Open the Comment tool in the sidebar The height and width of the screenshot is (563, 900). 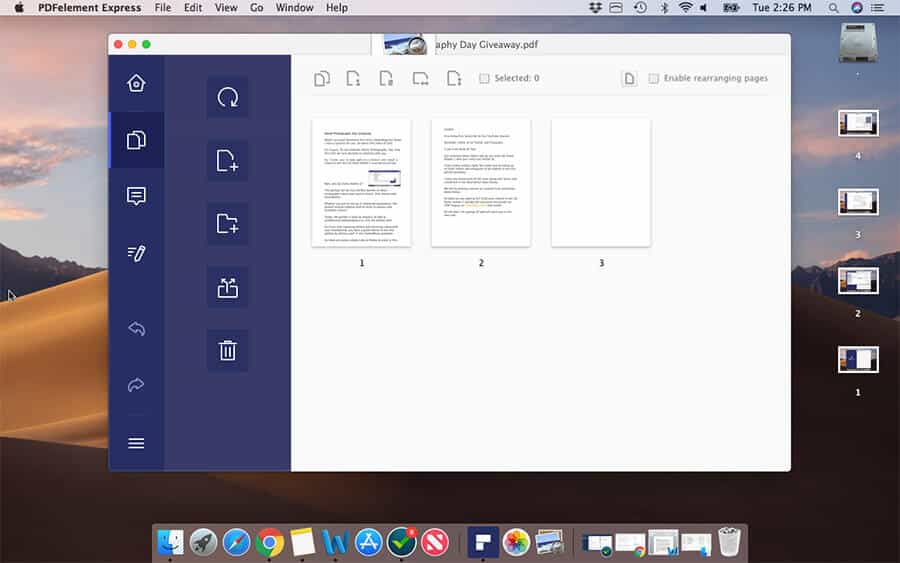136,196
